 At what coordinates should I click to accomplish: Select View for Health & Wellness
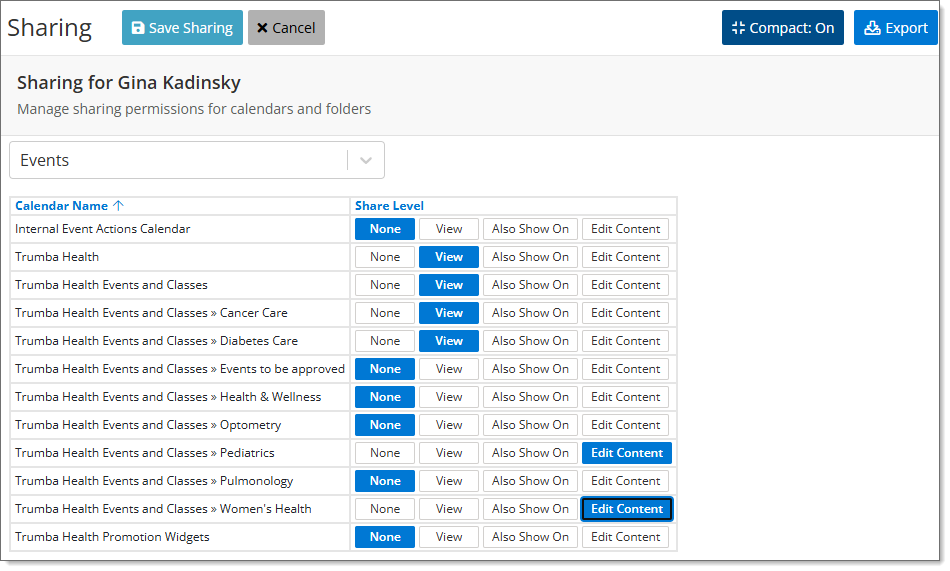click(x=449, y=397)
